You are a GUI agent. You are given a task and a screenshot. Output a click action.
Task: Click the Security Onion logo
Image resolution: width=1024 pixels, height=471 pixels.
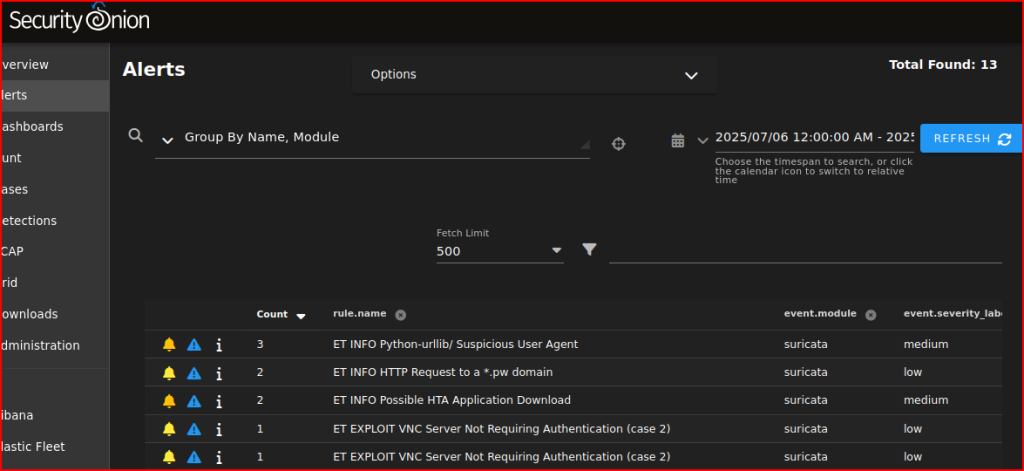coord(79,18)
